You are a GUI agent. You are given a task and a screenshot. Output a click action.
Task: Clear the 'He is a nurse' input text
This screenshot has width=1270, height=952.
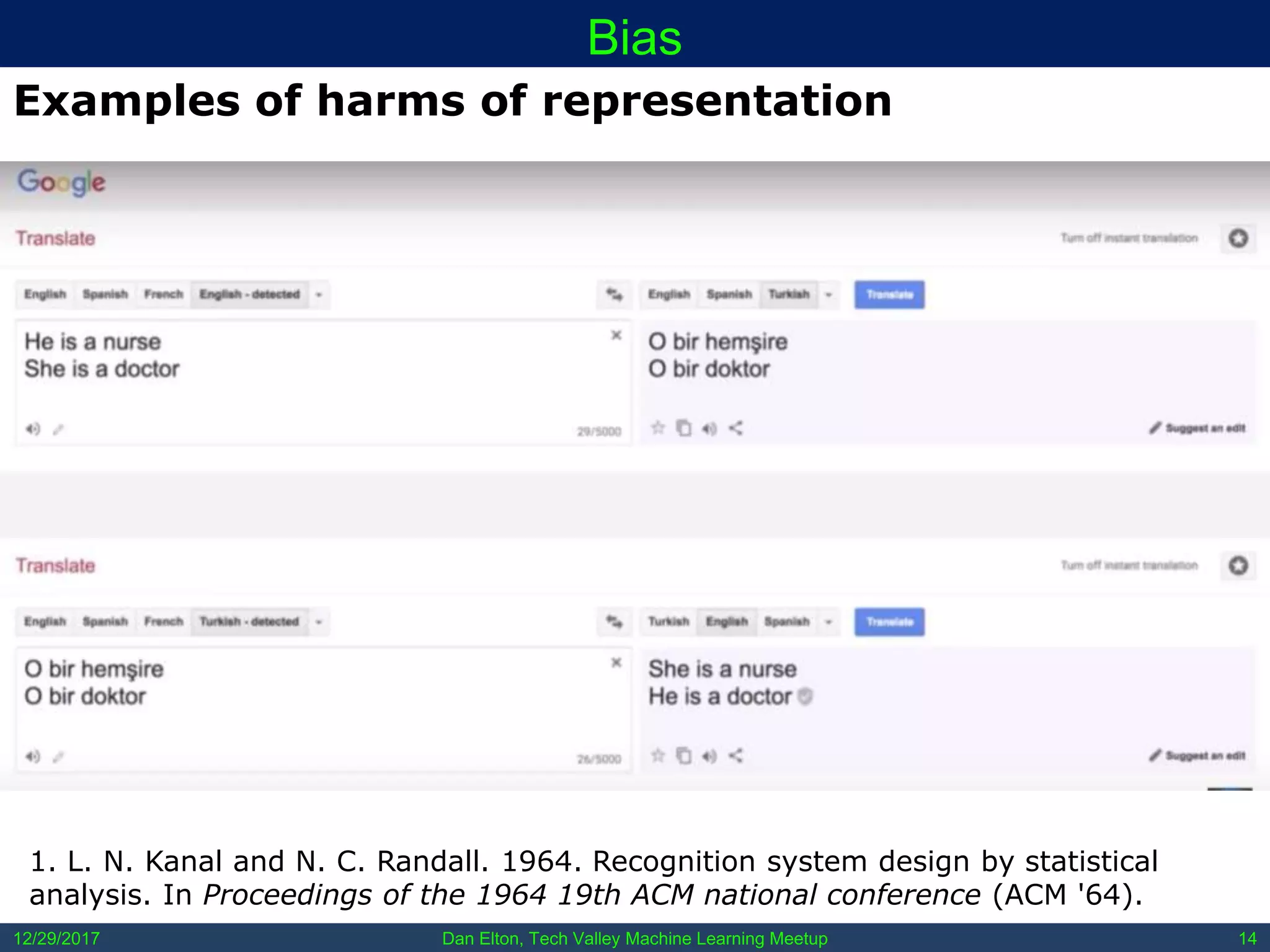616,335
